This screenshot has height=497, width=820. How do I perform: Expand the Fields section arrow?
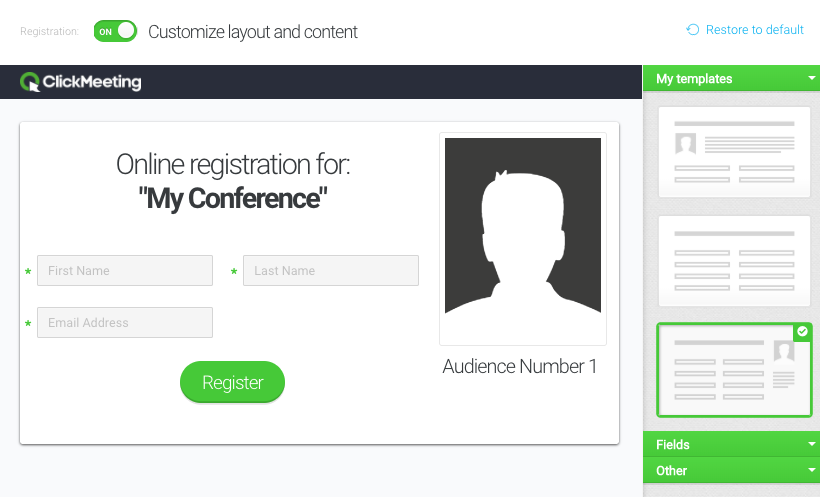coord(812,444)
